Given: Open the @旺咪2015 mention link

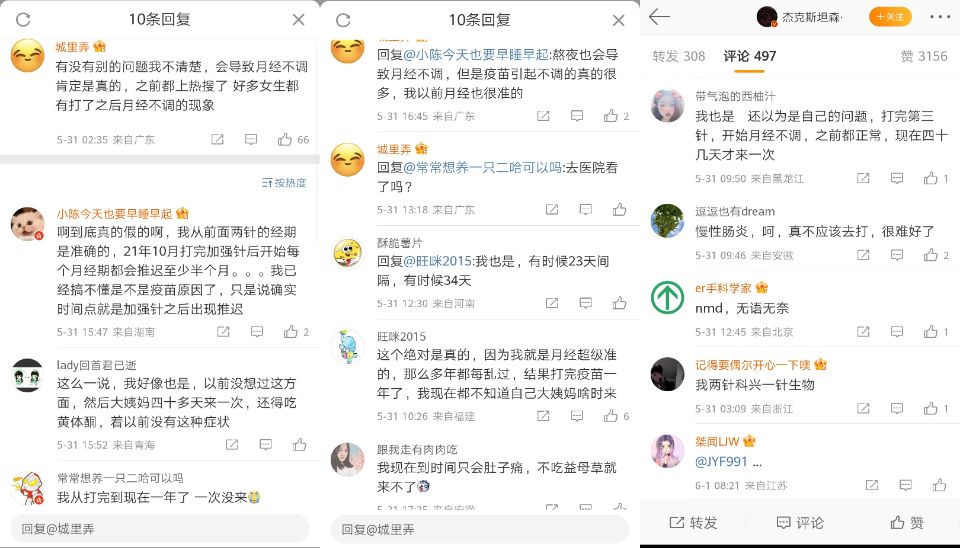Looking at the screenshot, I should (x=437, y=261).
